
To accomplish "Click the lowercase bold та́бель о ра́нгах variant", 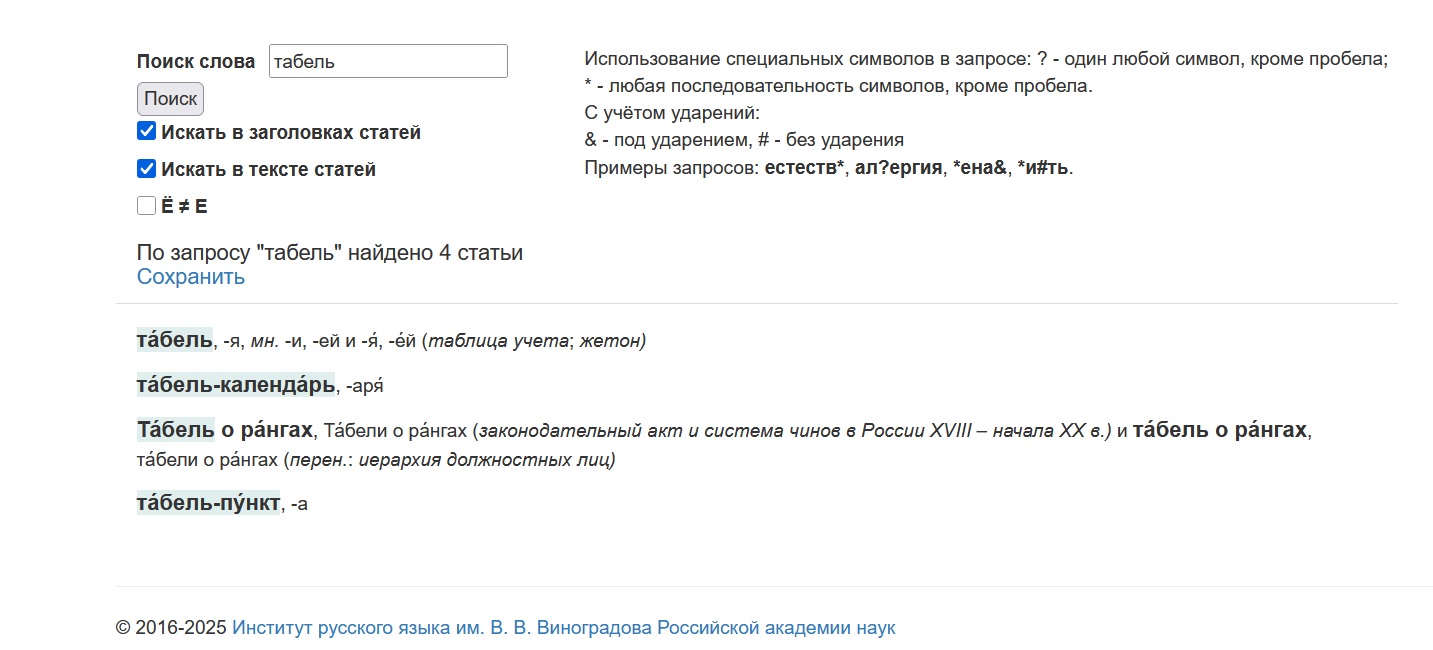I will click(x=1219, y=430).
